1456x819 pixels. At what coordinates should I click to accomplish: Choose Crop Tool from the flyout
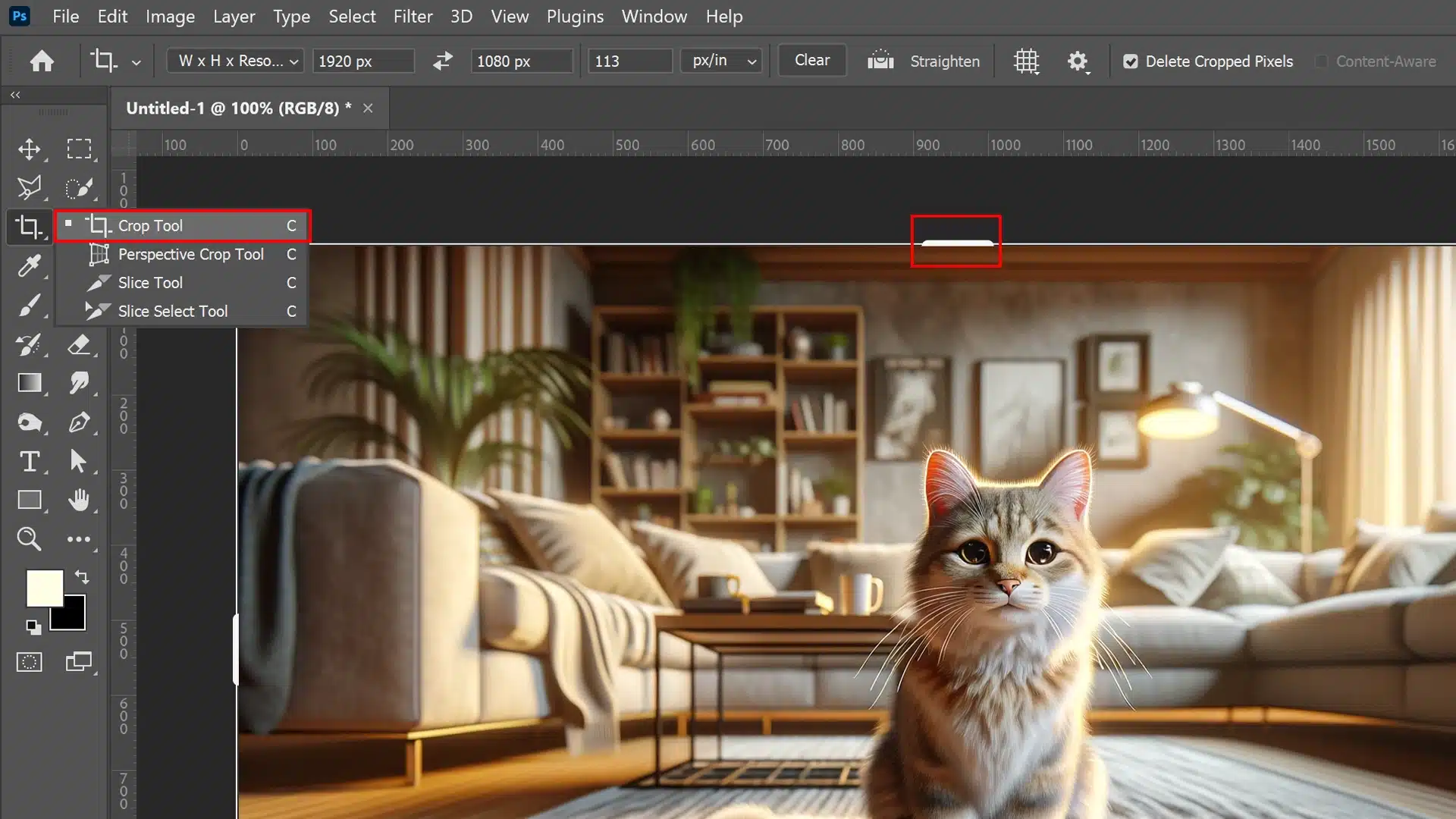[x=183, y=225]
